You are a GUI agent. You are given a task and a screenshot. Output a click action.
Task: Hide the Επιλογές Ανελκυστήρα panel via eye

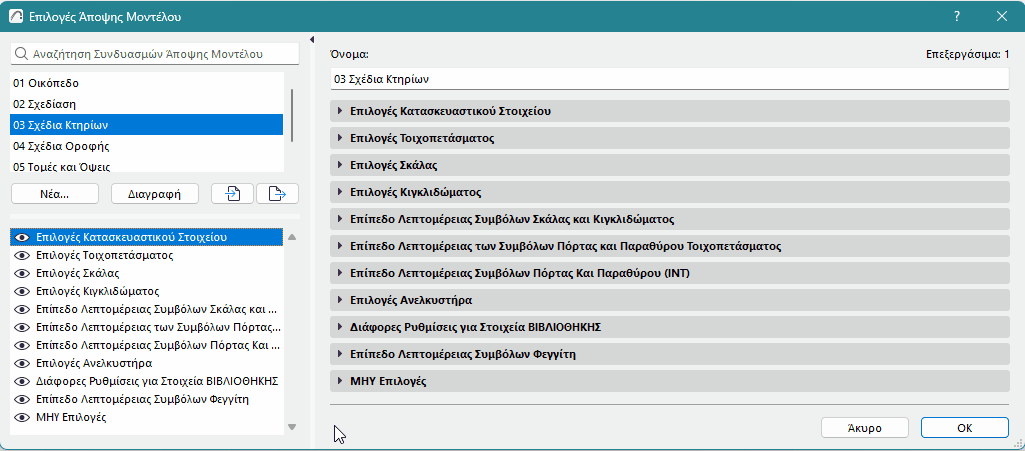22,363
